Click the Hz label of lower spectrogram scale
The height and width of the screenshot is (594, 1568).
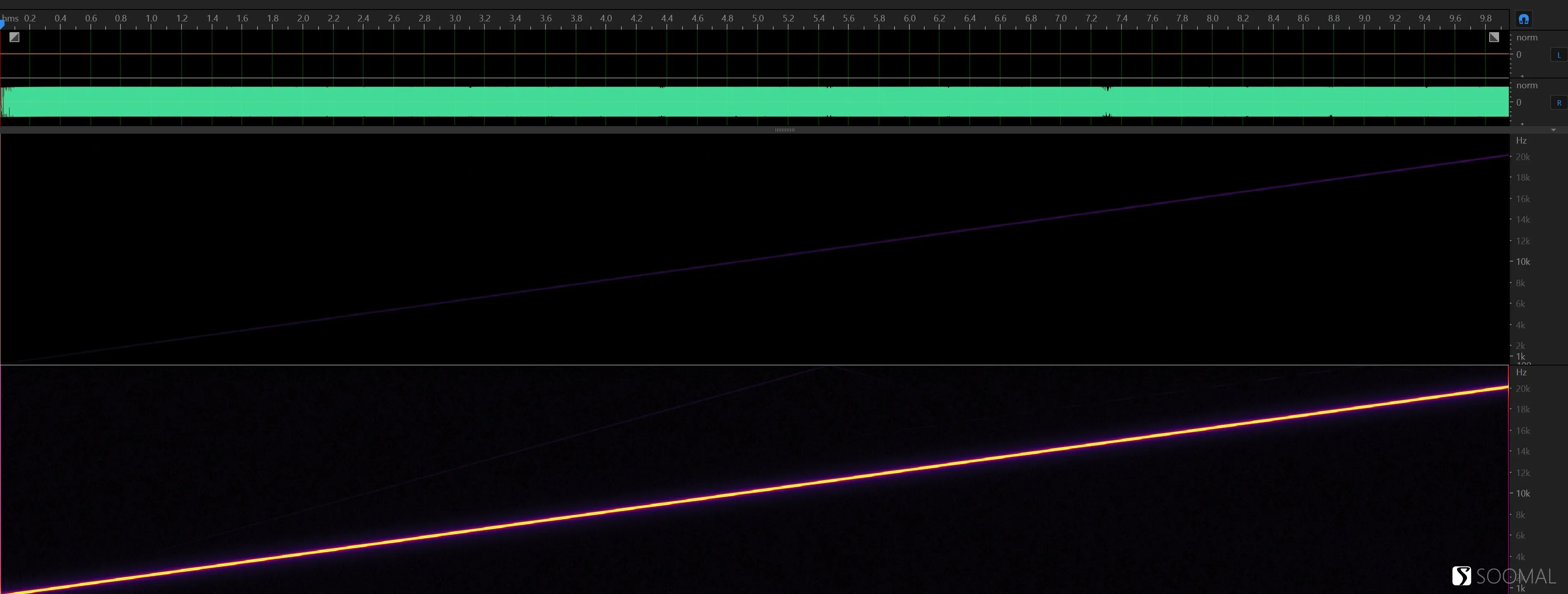[1521, 372]
